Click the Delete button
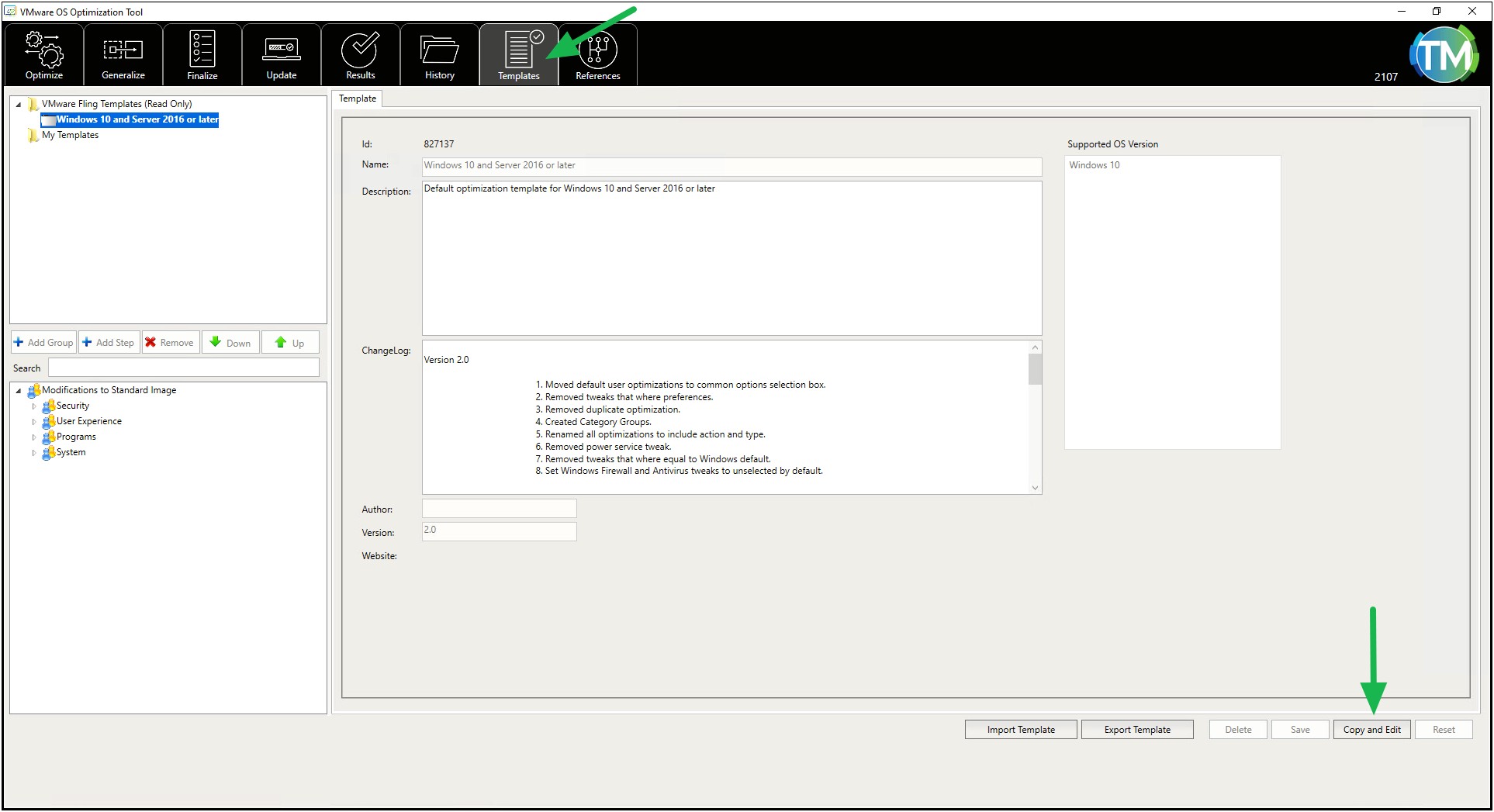This screenshot has width=1494, height=812. tap(1238, 730)
